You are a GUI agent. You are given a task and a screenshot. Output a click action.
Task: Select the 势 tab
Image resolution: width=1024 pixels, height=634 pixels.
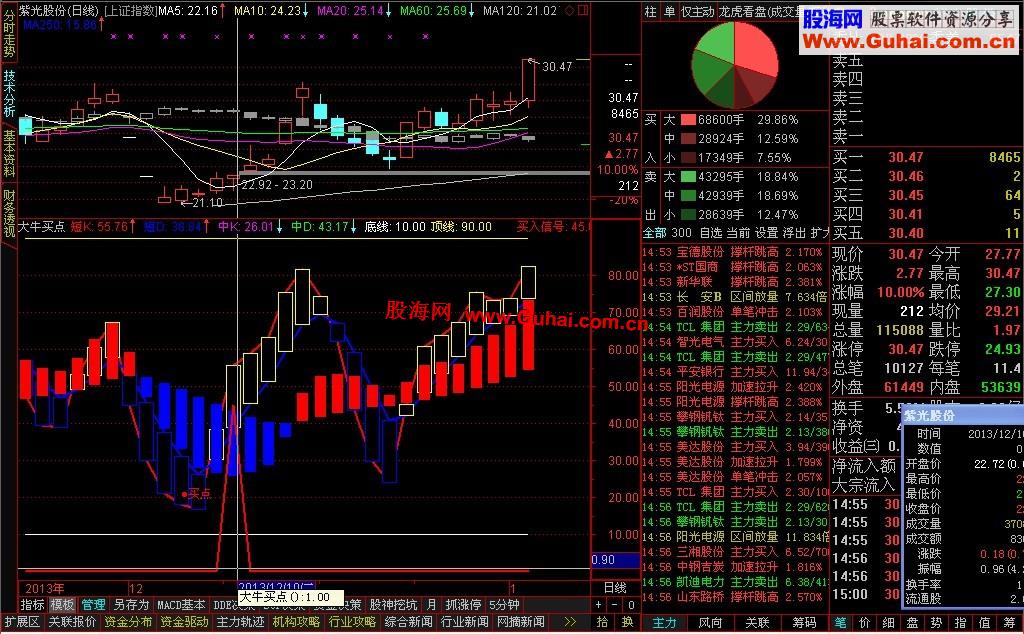pyautogui.click(x=936, y=623)
